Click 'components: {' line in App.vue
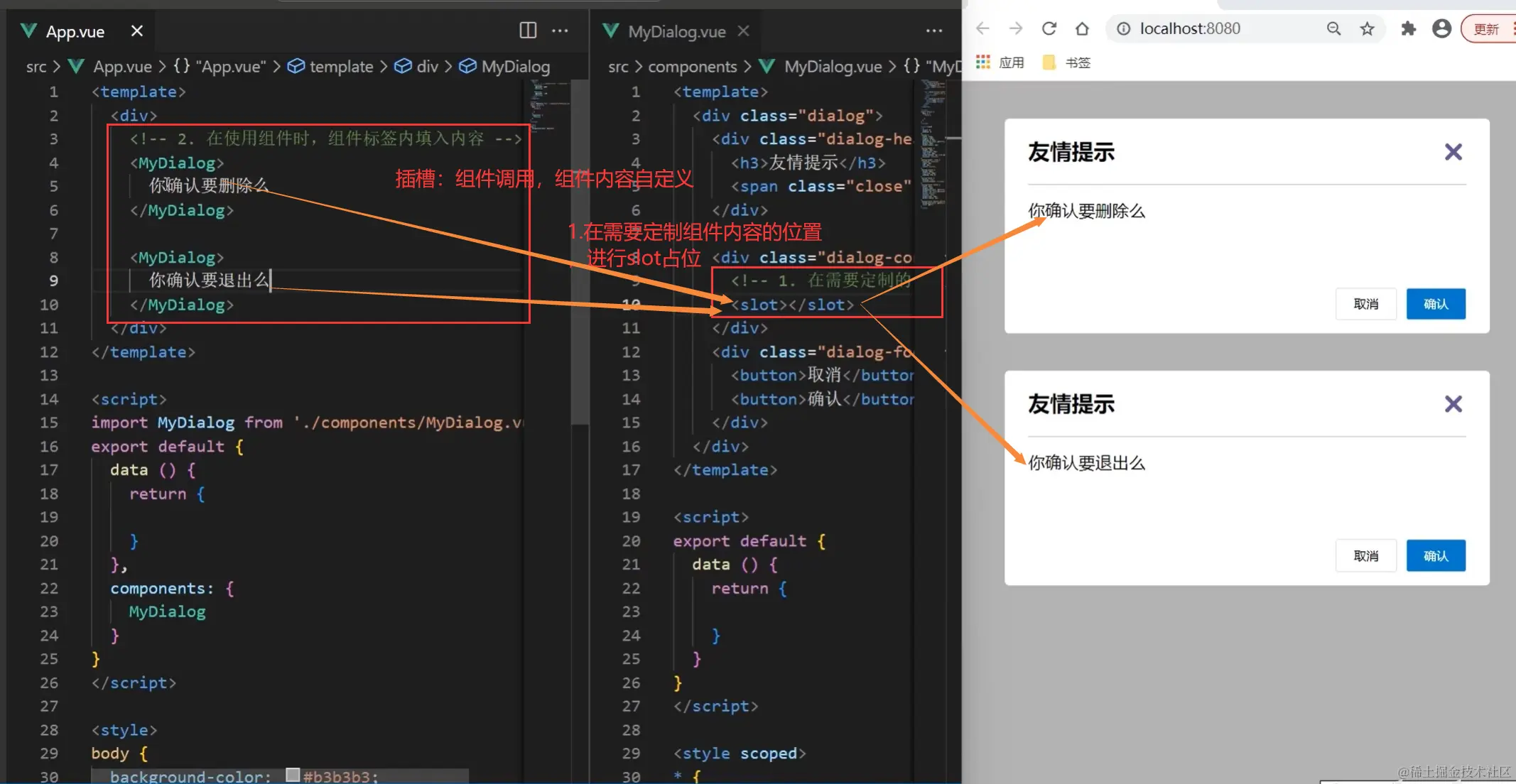Image resolution: width=1516 pixels, height=784 pixels. (172, 589)
